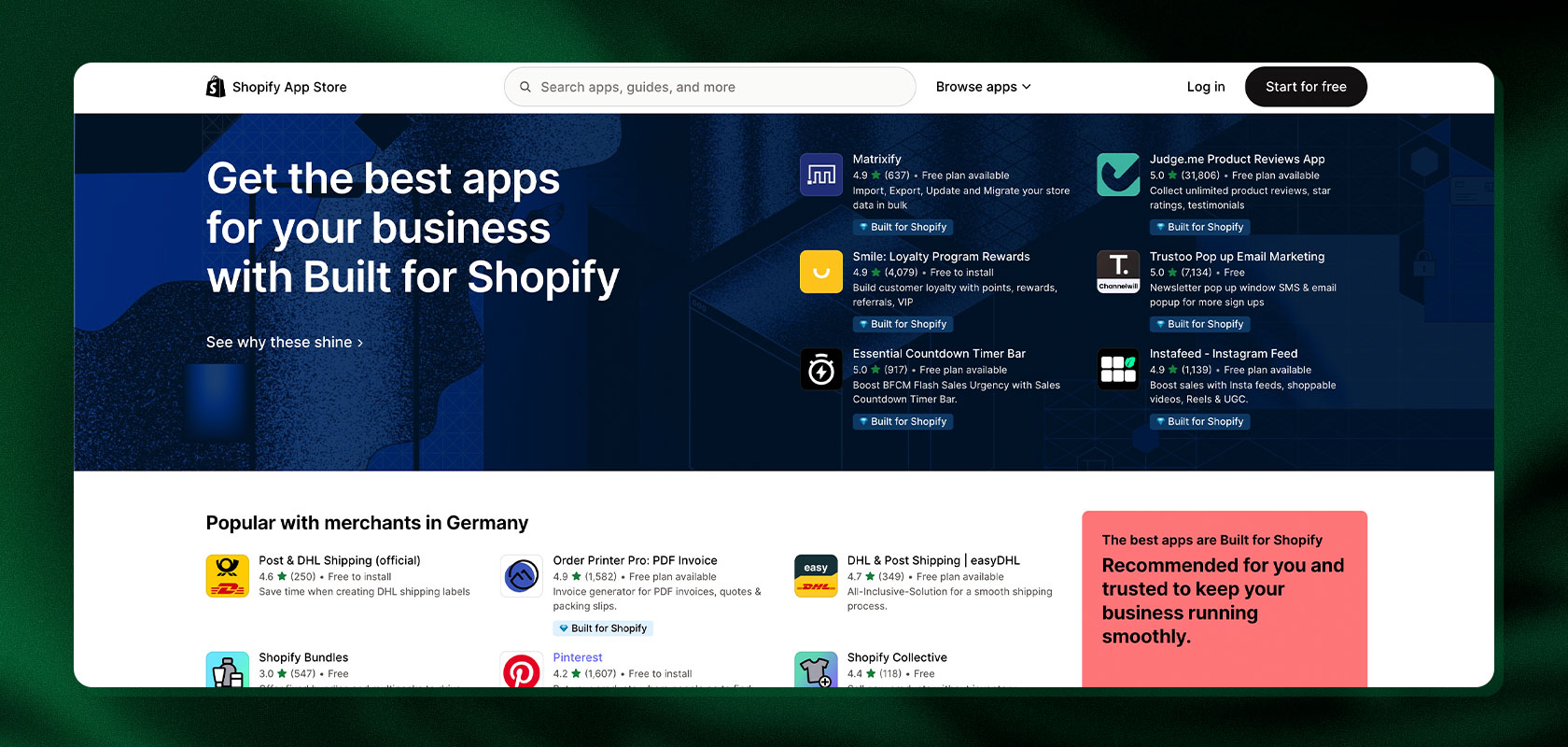Click the Shopify bag logo icon
The height and width of the screenshot is (747, 1568).
(216, 87)
